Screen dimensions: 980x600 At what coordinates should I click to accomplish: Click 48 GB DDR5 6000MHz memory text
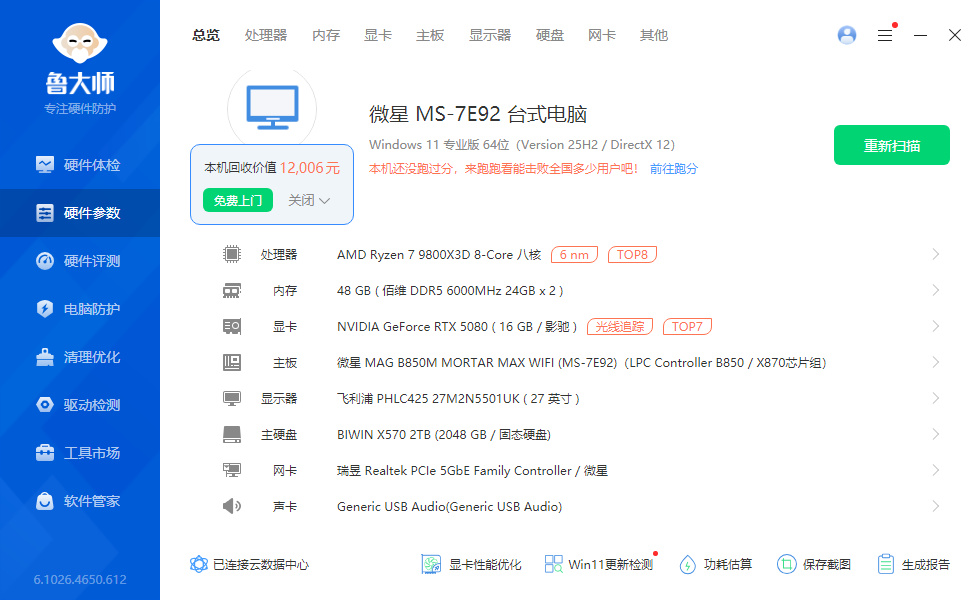[450, 291]
